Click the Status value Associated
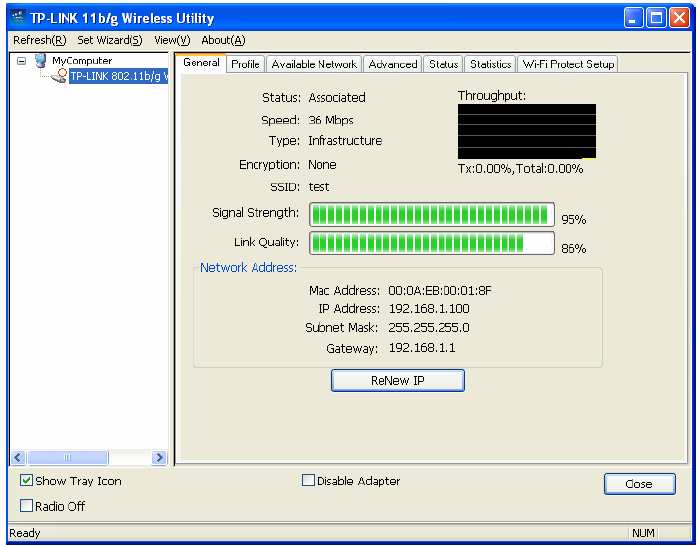The width and height of the screenshot is (699, 547). [x=337, y=98]
